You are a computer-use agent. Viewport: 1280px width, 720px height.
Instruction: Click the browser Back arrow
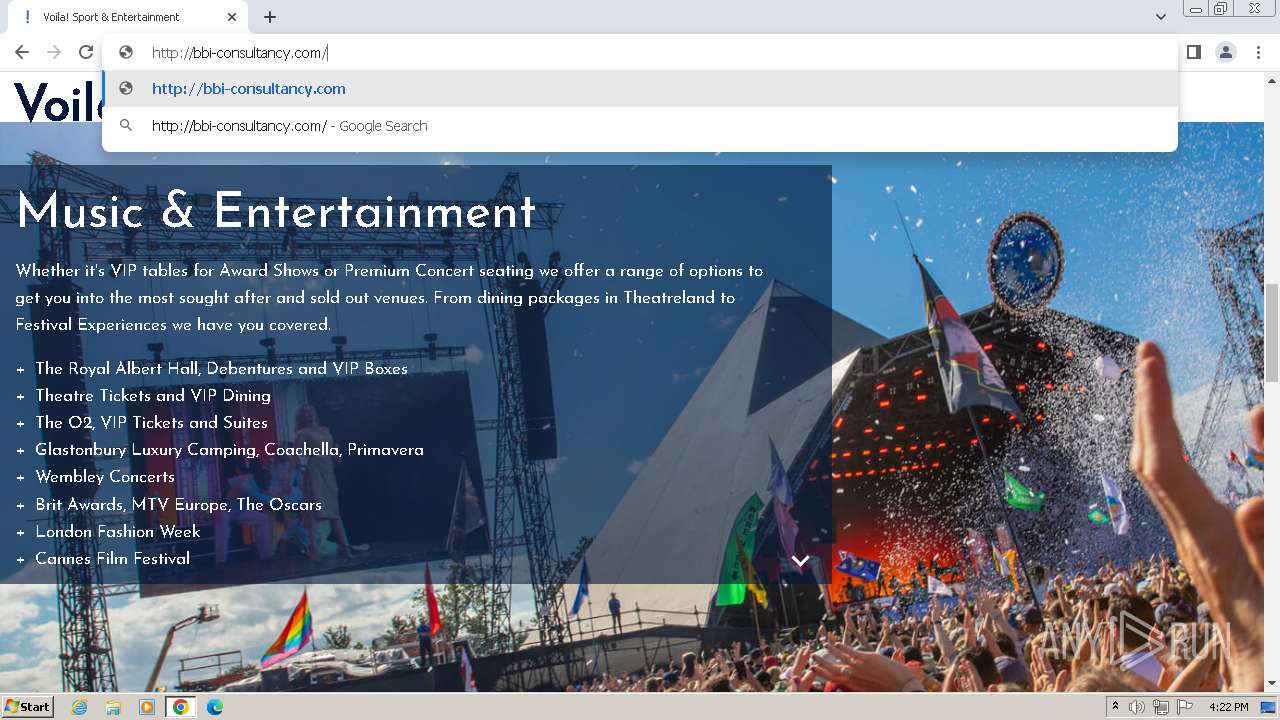(x=22, y=52)
